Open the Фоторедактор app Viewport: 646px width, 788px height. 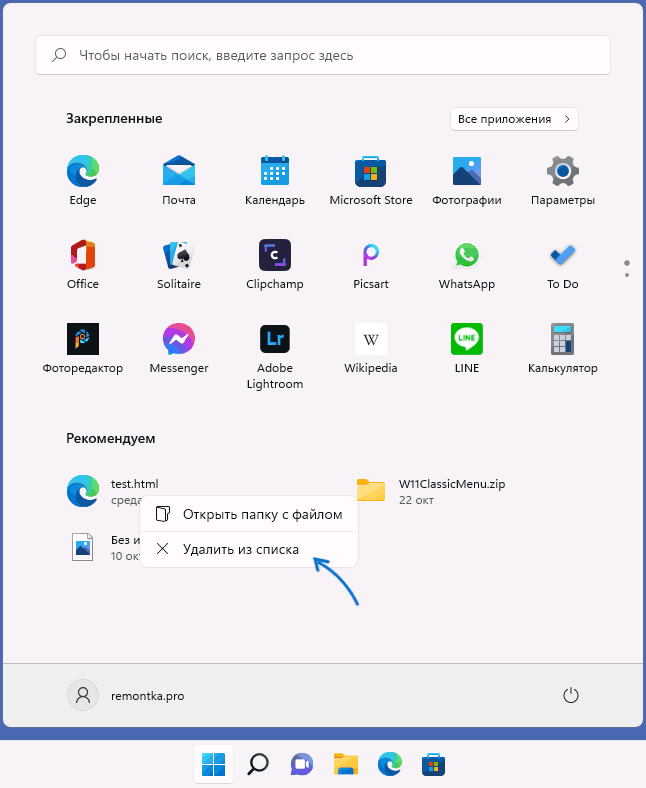click(x=82, y=348)
